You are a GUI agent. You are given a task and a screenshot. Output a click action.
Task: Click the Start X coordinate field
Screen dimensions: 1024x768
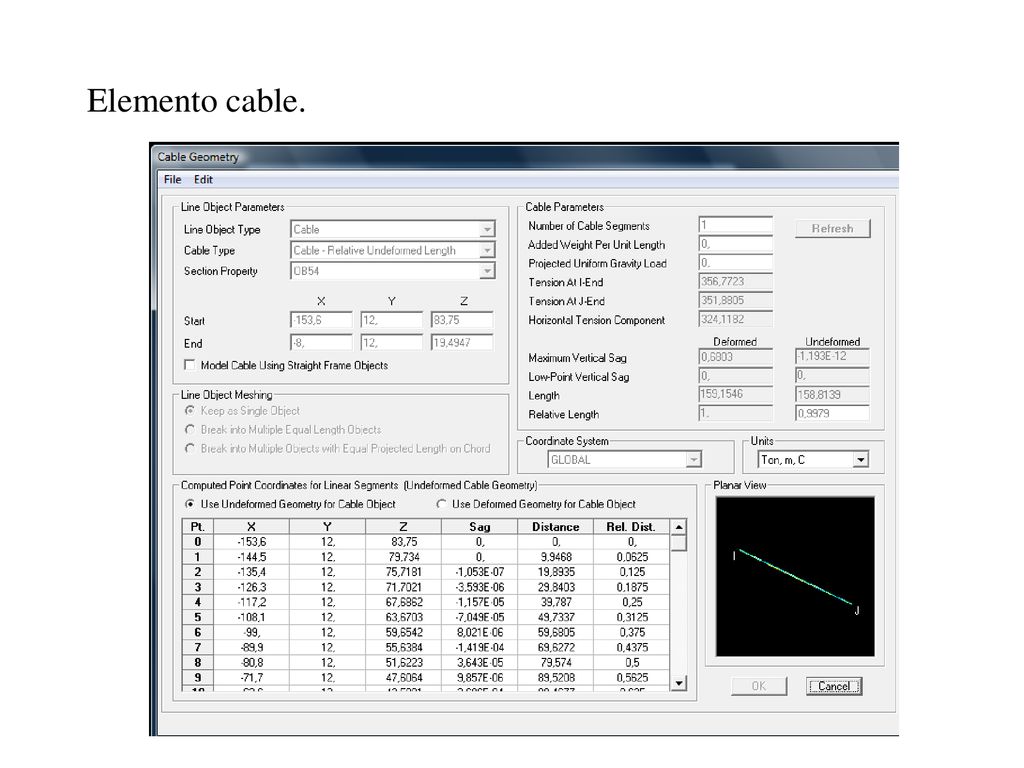(321, 320)
